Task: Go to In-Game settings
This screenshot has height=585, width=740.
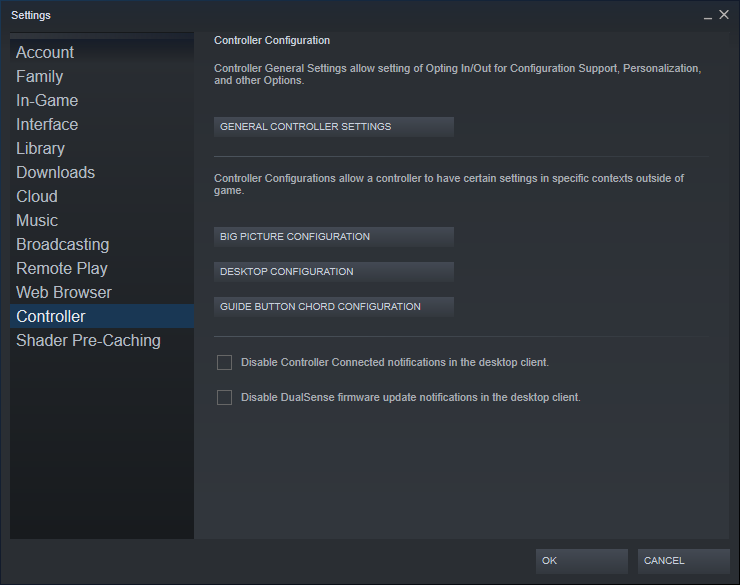Action: (47, 101)
